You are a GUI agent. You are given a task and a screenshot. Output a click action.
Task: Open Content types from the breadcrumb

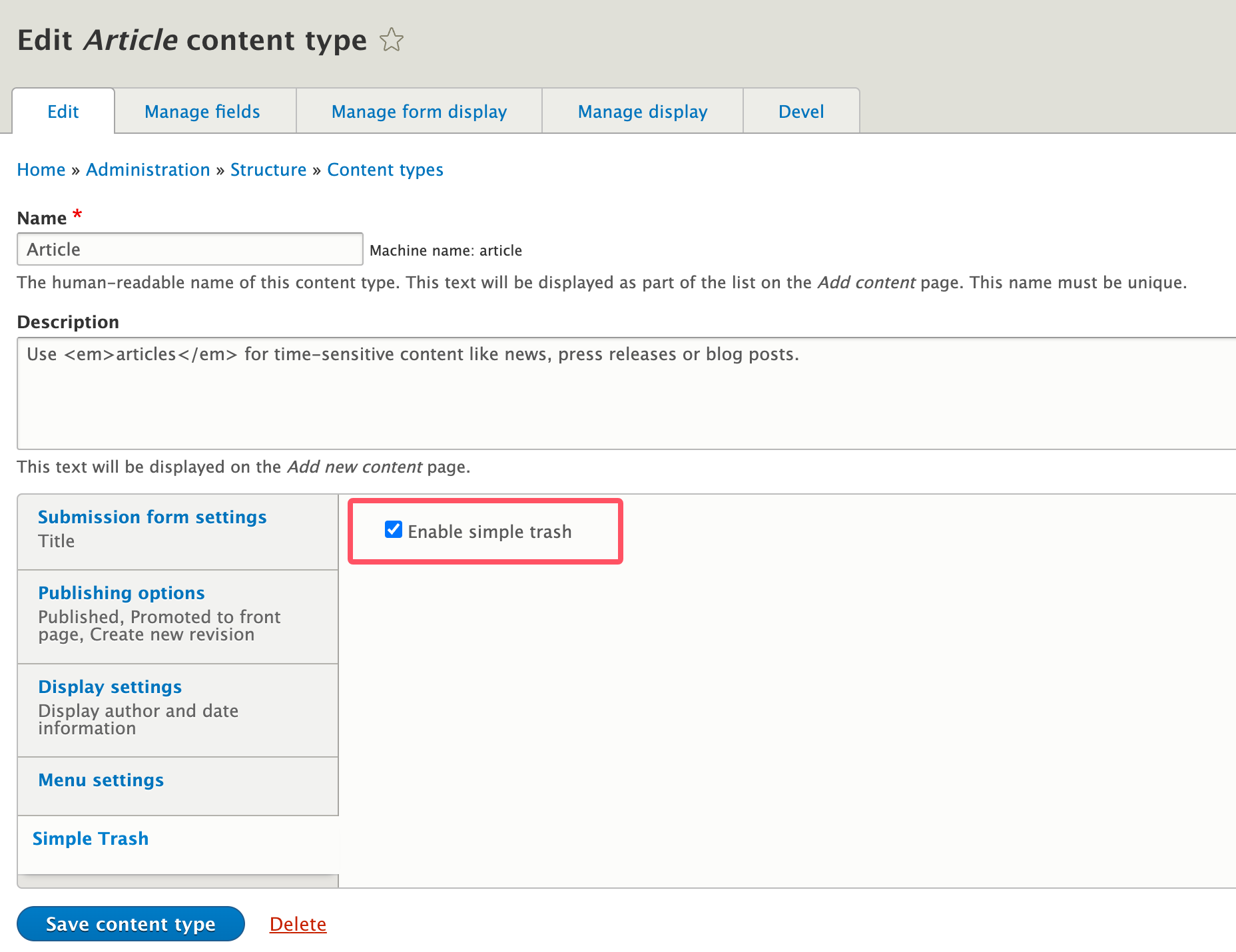(x=385, y=170)
